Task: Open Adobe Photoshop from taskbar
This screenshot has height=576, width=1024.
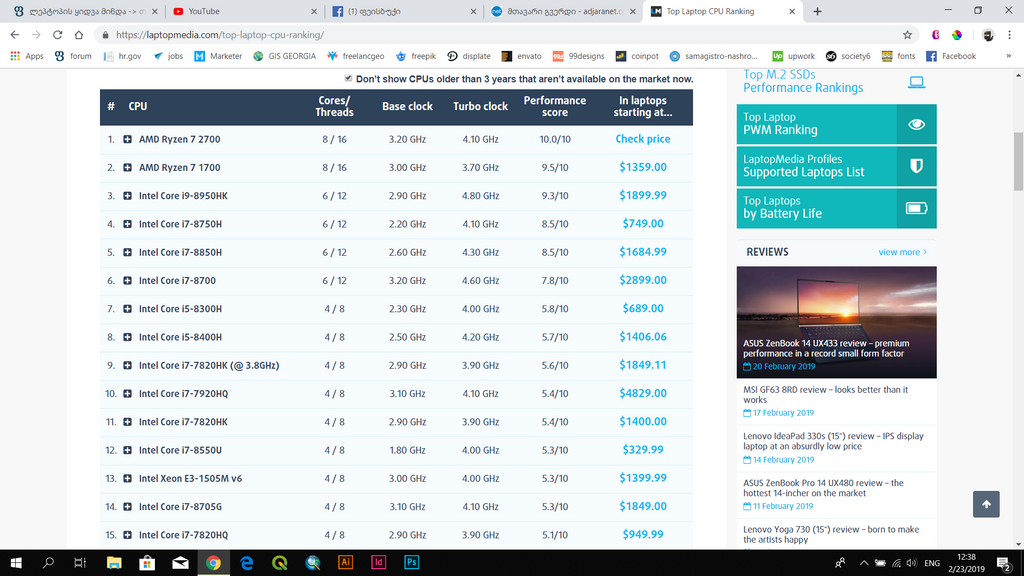Action: [411, 562]
